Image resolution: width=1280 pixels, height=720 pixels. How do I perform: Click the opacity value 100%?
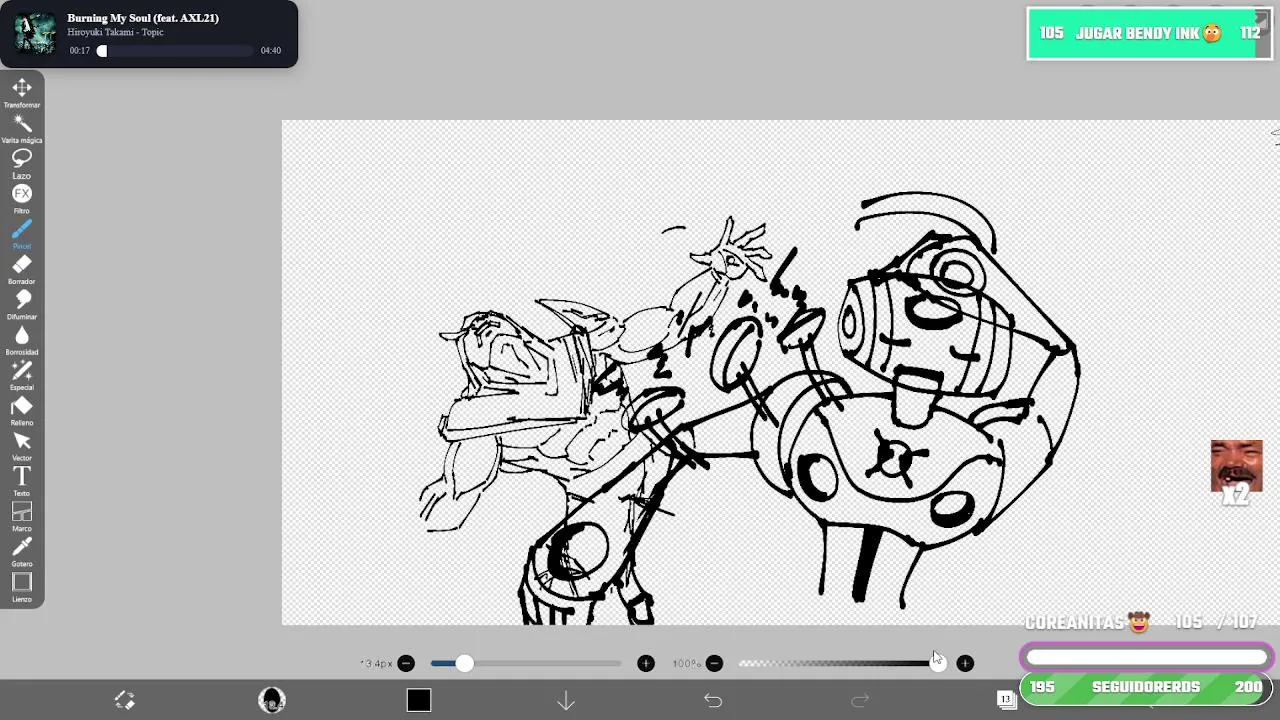click(x=686, y=663)
